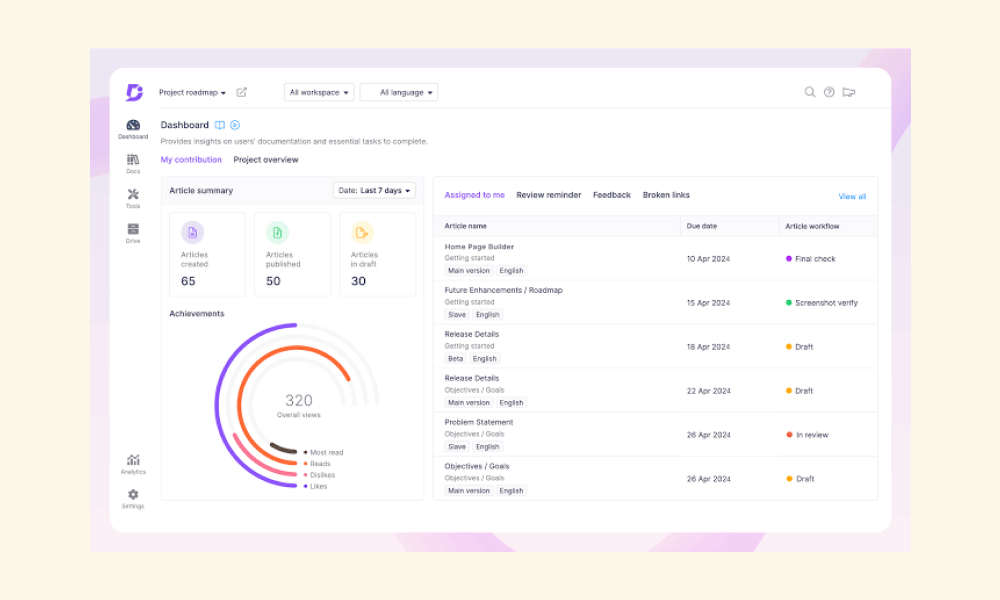Select the Review reminder tab
This screenshot has height=600, width=1000.
[548, 195]
